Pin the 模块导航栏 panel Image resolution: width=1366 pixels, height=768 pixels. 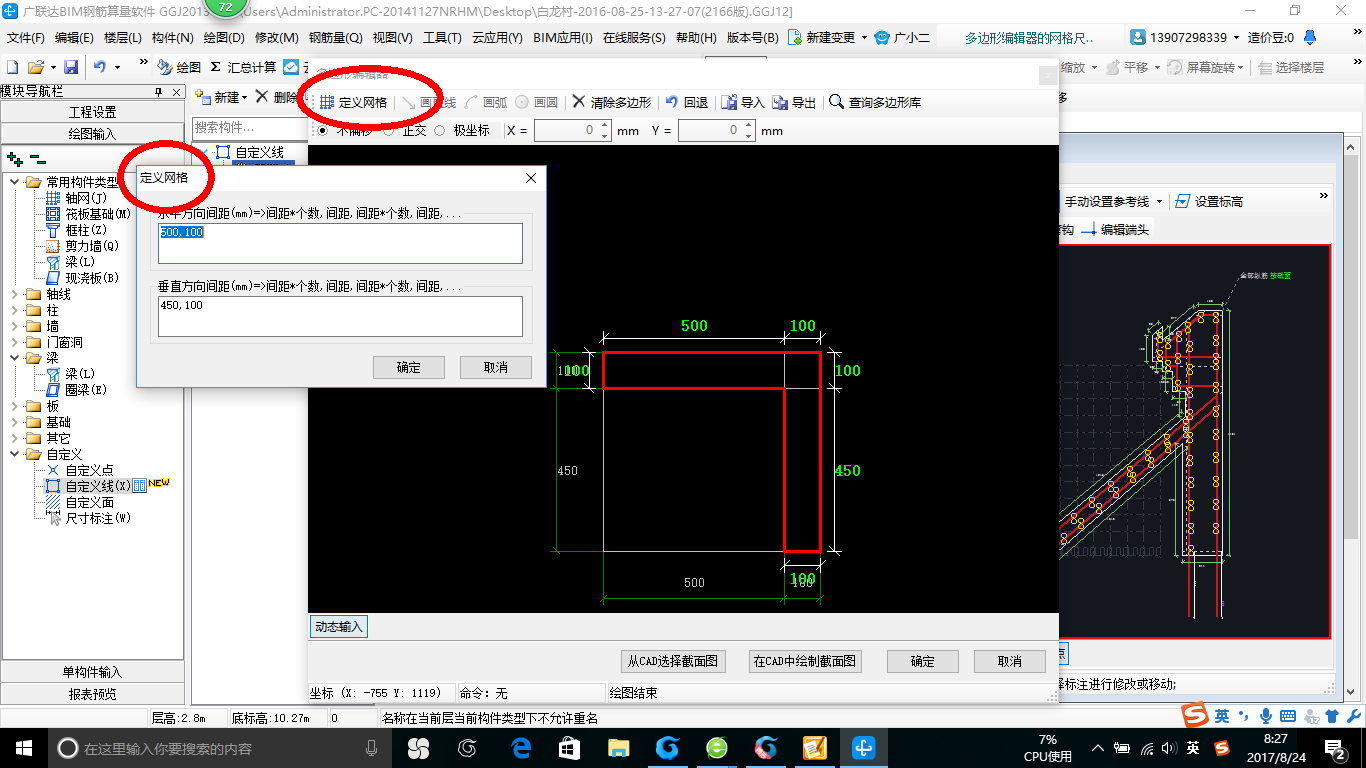pos(158,92)
